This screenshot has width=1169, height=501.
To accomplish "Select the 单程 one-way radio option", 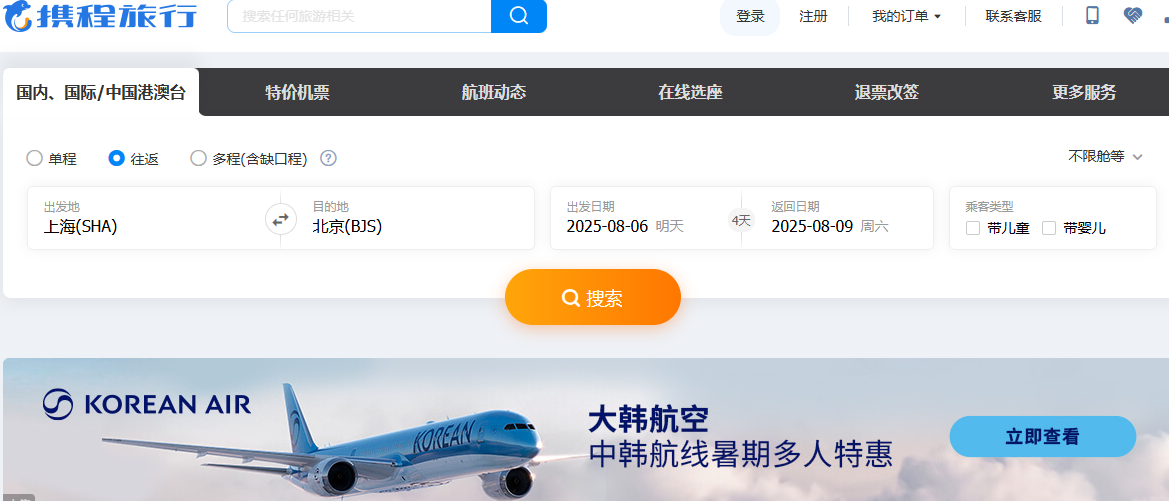I will (x=51, y=158).
